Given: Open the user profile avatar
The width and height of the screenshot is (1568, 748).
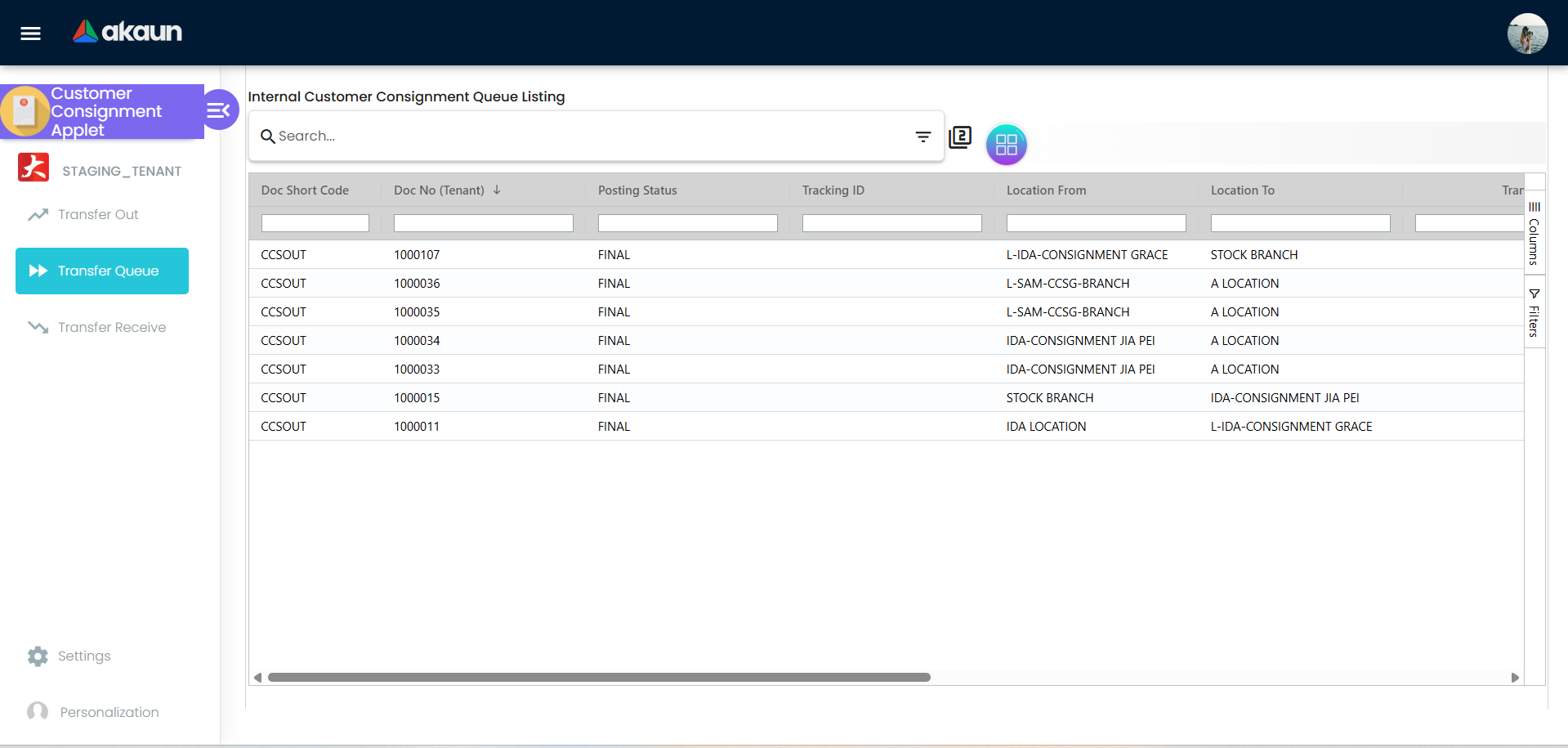Looking at the screenshot, I should coord(1526,34).
